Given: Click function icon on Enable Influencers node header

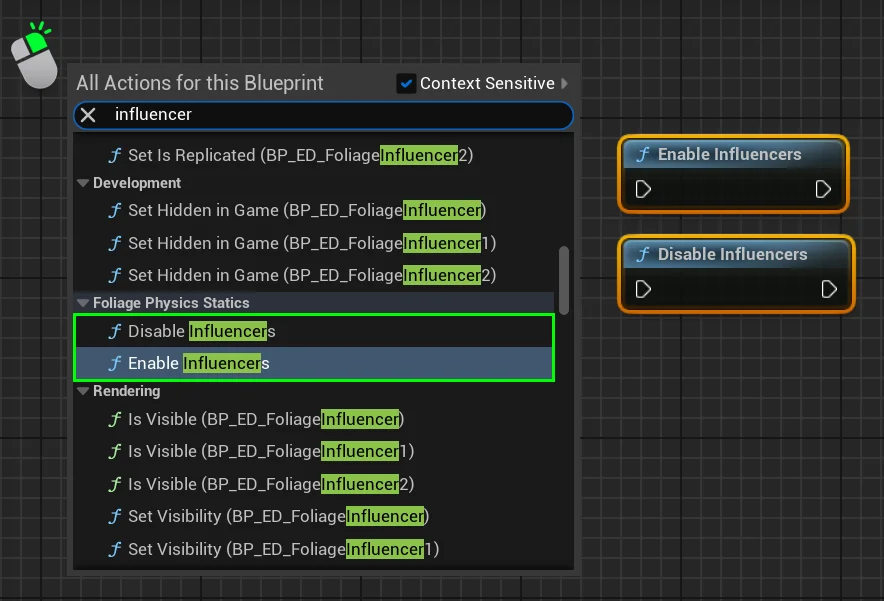Looking at the screenshot, I should 642,155.
